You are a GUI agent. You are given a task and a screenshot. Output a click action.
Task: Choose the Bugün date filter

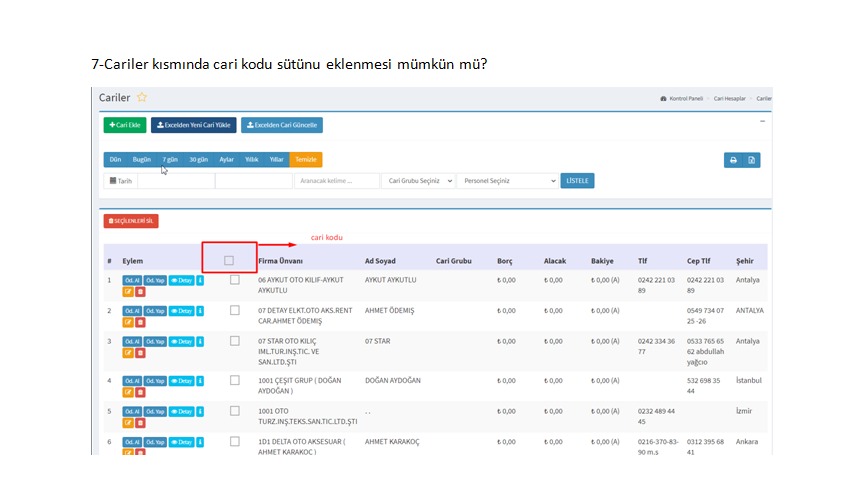pos(142,160)
